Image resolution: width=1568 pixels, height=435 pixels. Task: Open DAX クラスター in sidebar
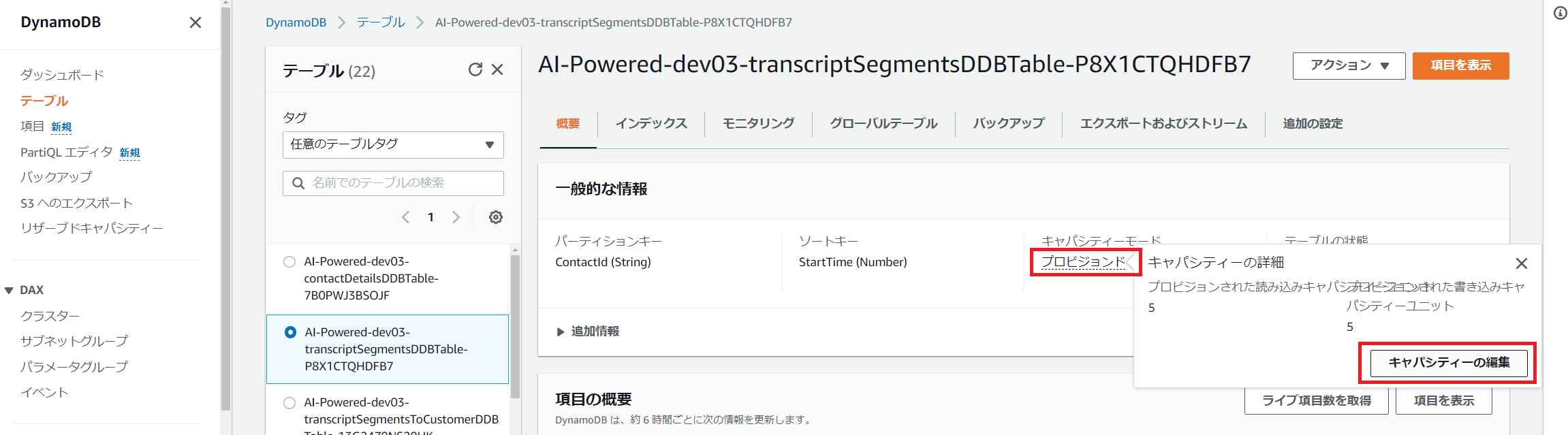tap(50, 316)
